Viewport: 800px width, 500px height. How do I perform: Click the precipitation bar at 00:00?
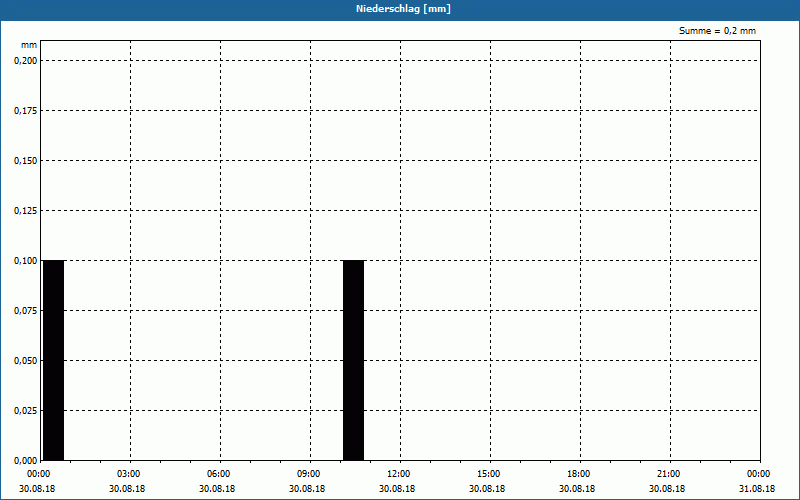pos(54,360)
